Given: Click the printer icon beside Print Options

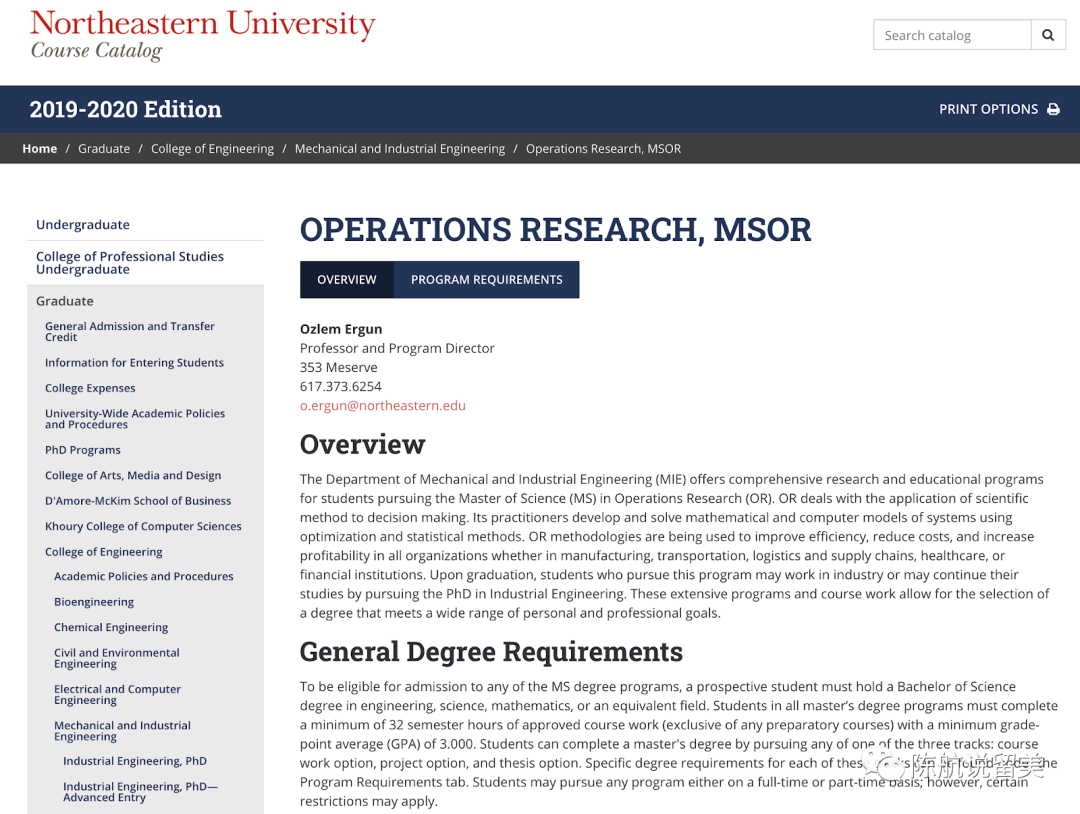Looking at the screenshot, I should 1053,109.
